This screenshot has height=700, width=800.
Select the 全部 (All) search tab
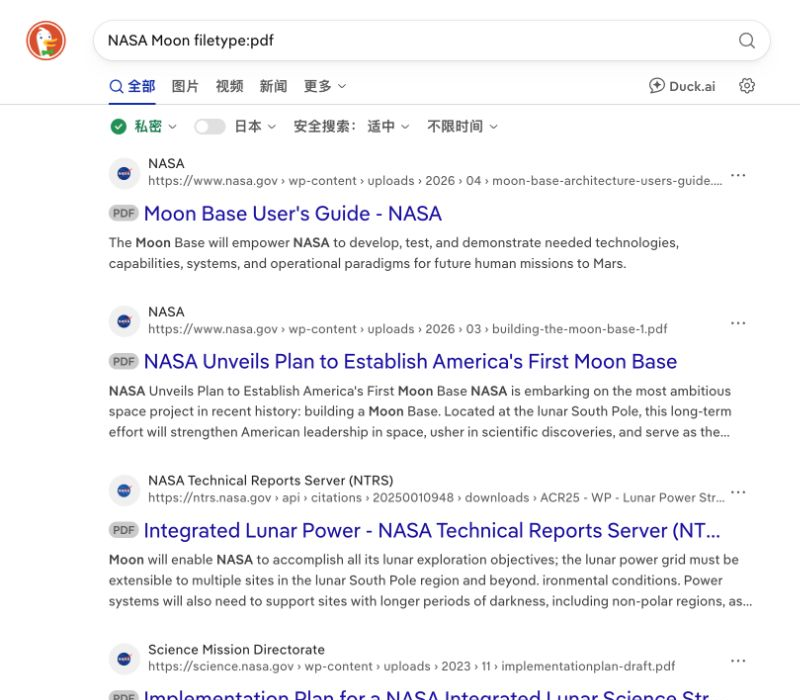tap(132, 86)
